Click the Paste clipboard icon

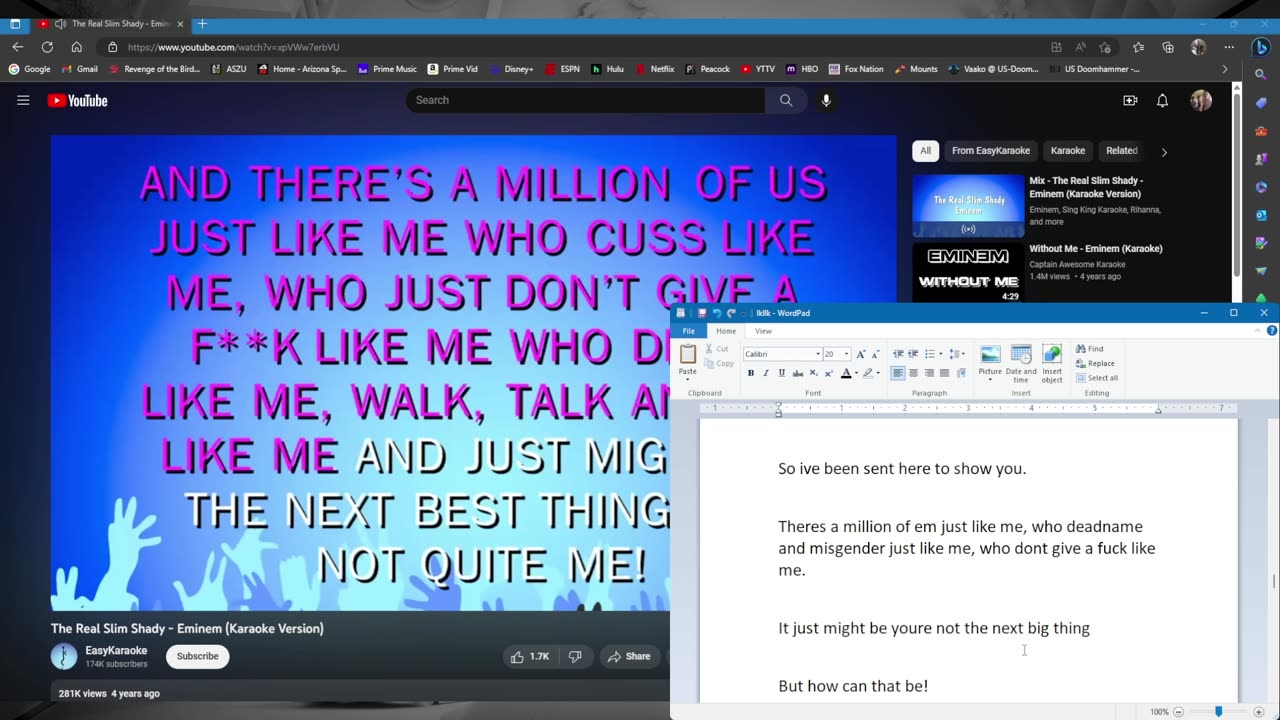tap(688, 353)
